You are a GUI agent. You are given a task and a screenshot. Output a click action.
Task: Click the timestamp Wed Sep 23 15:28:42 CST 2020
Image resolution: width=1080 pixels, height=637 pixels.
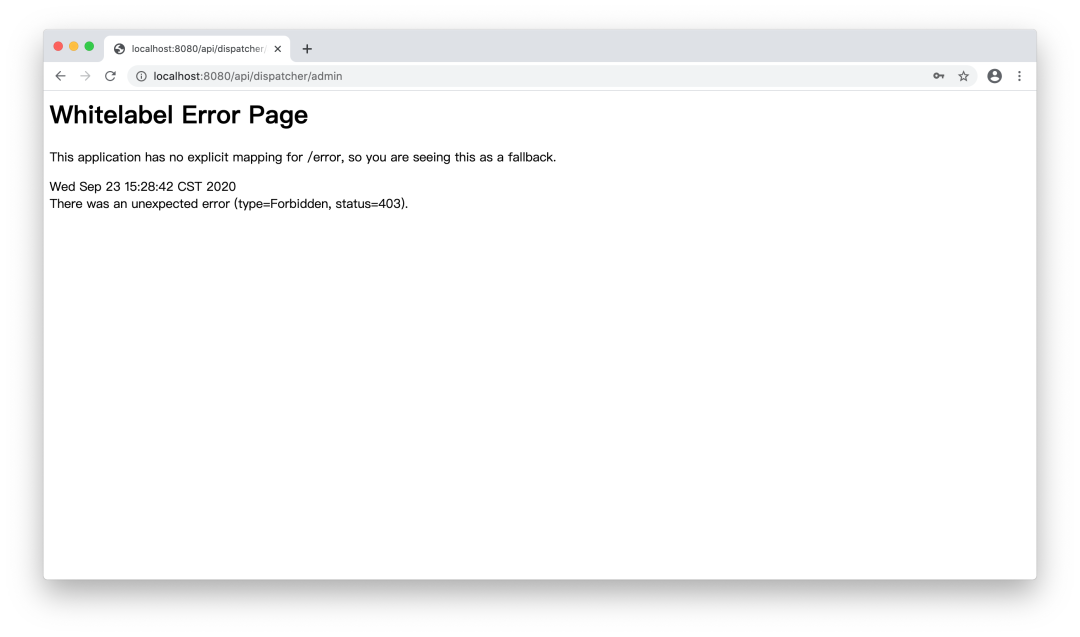click(143, 187)
